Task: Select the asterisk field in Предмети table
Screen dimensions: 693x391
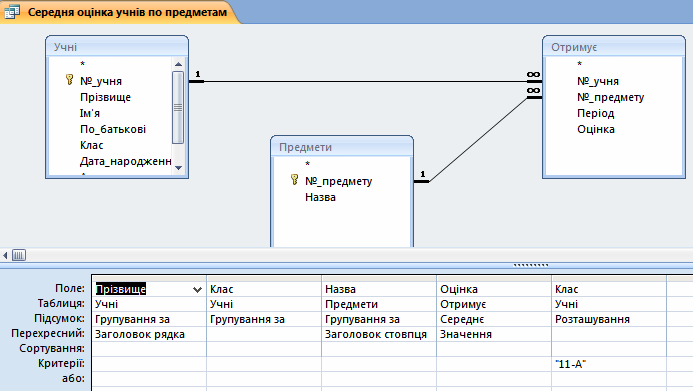Action: [308, 164]
